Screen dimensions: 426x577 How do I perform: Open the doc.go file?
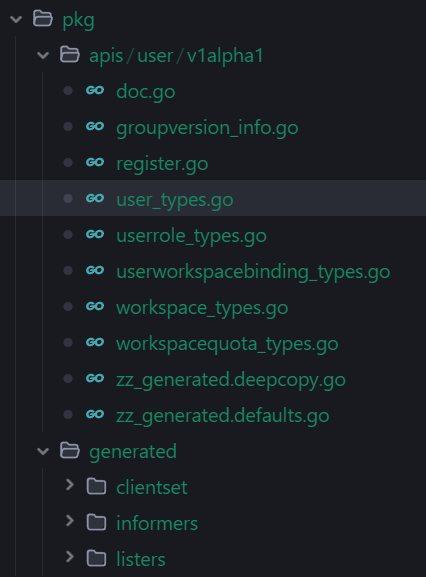click(x=146, y=91)
